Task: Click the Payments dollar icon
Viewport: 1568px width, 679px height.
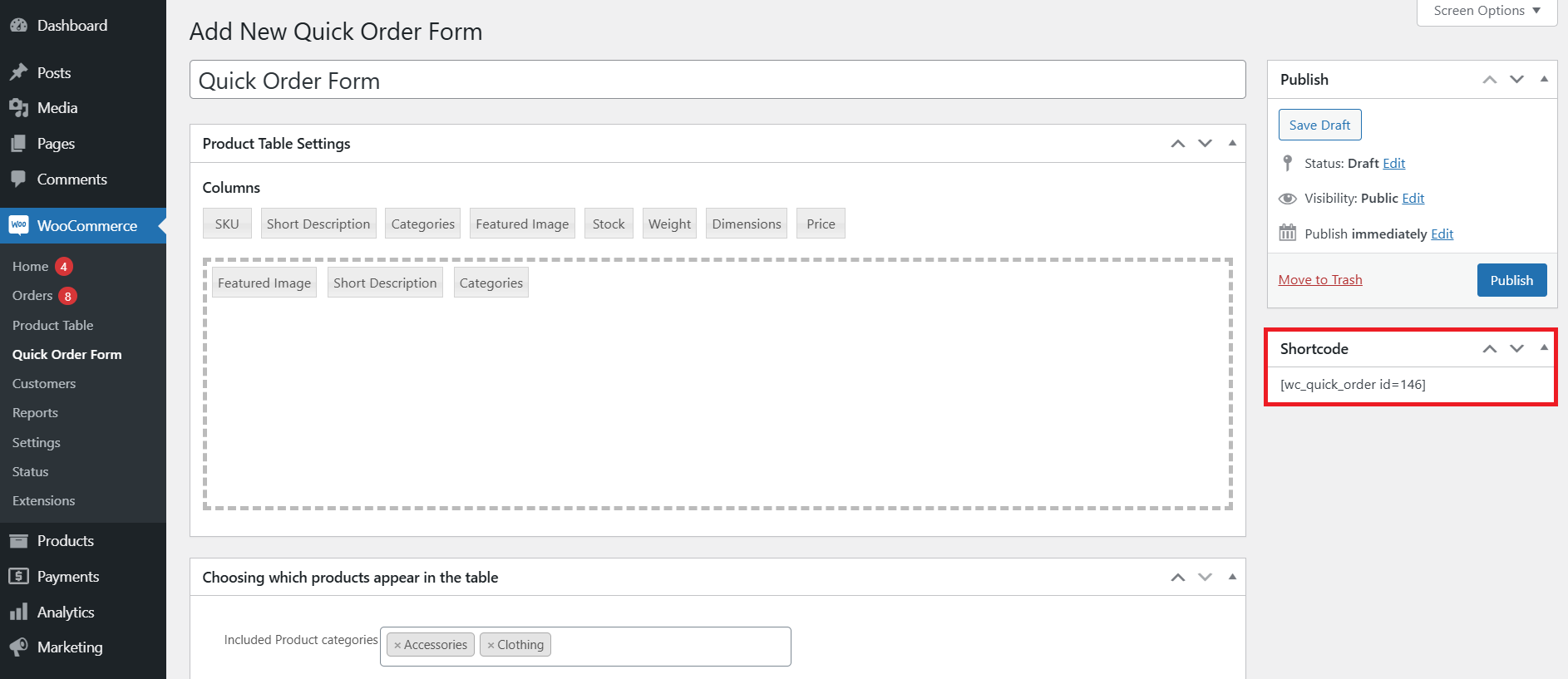Action: tap(18, 577)
